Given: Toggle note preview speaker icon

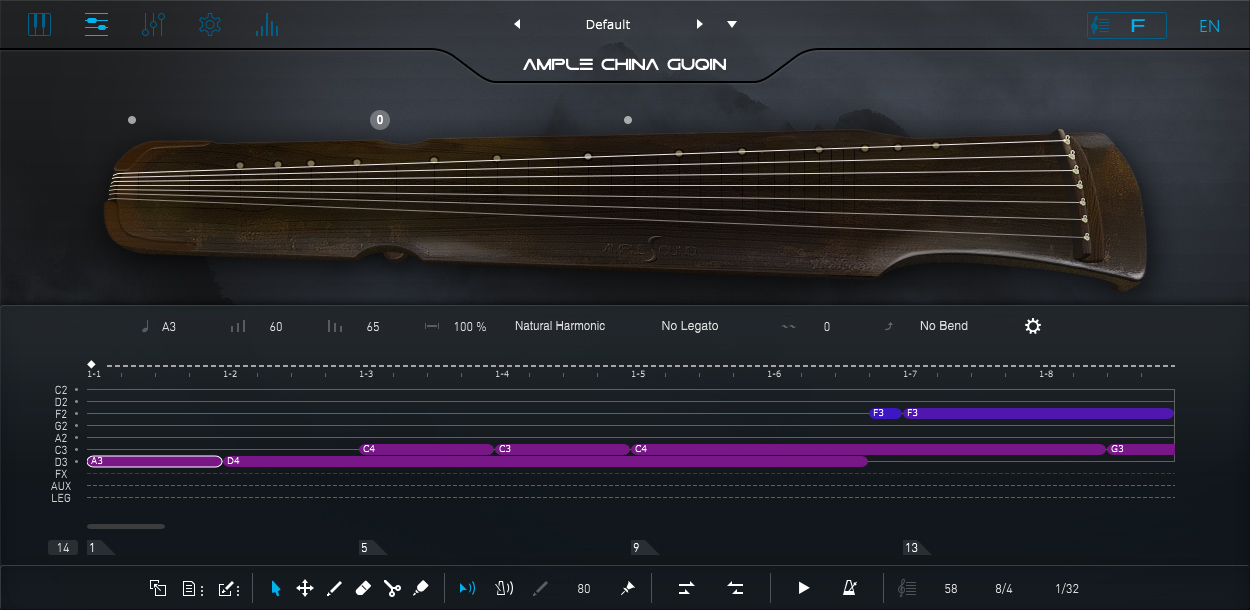Looking at the screenshot, I should [x=466, y=589].
